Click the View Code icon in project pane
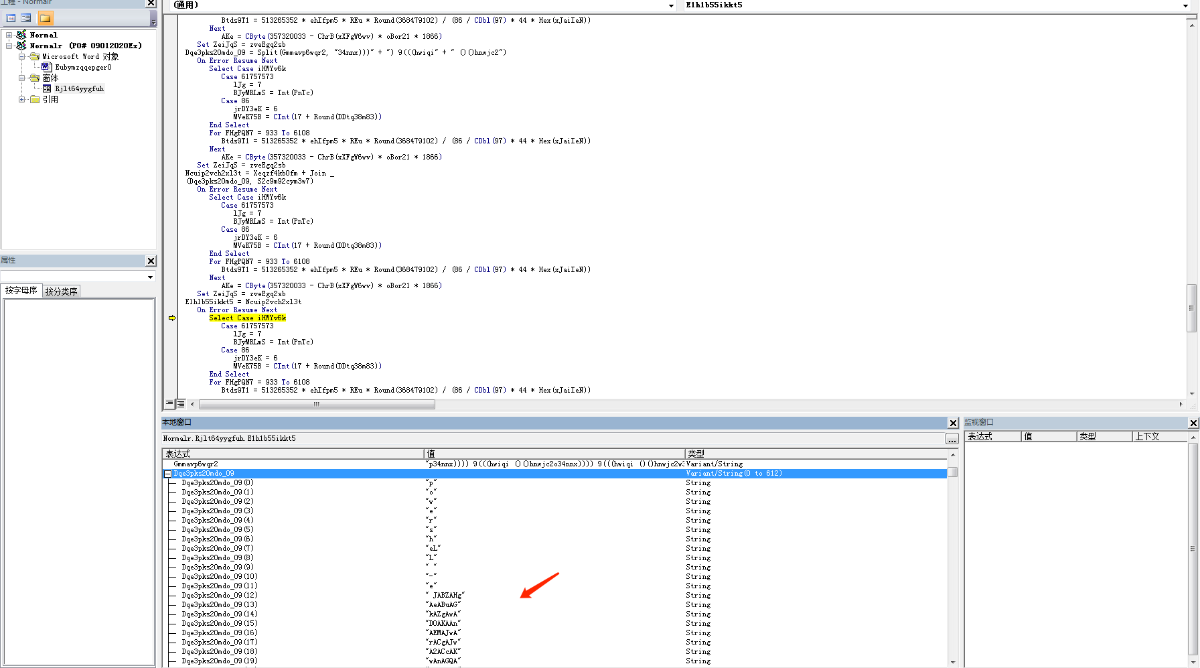The height and width of the screenshot is (668, 1200). [x=11, y=18]
